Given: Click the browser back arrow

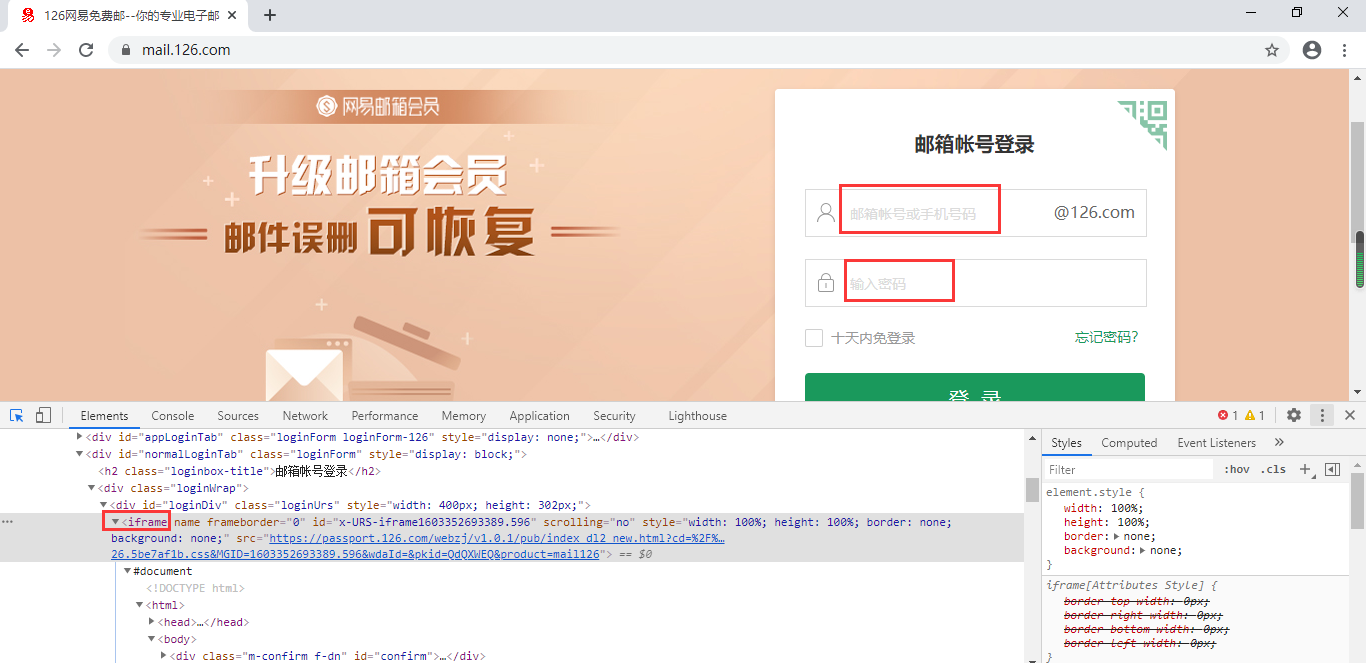Looking at the screenshot, I should (22, 50).
